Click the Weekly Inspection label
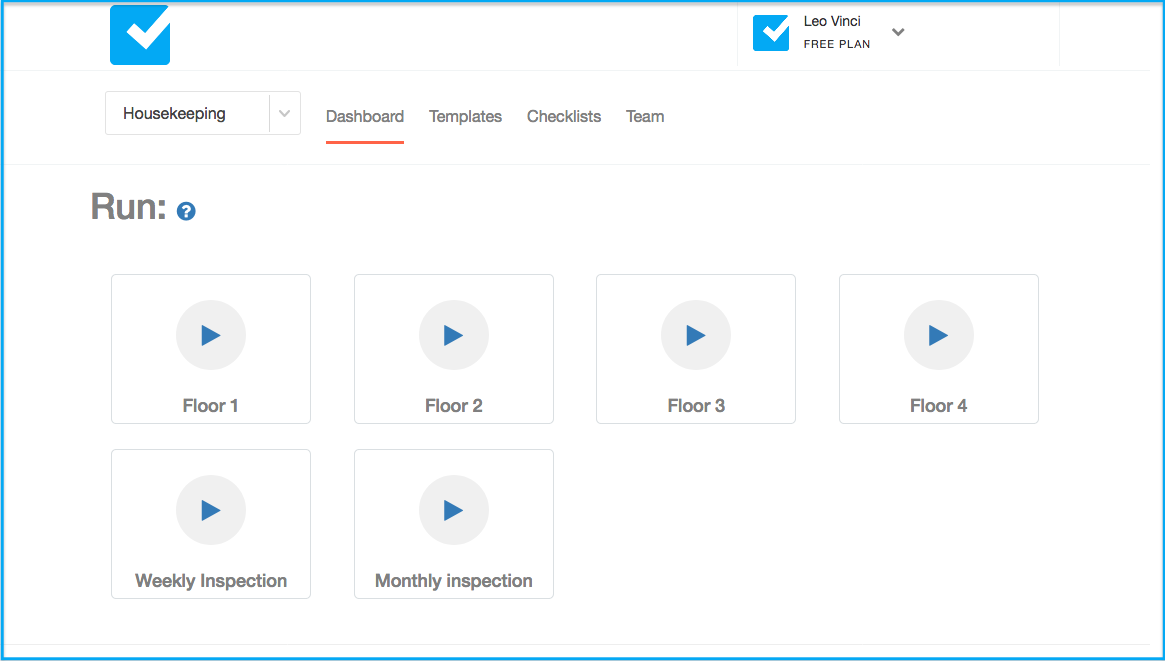1165x661 pixels. (x=211, y=581)
